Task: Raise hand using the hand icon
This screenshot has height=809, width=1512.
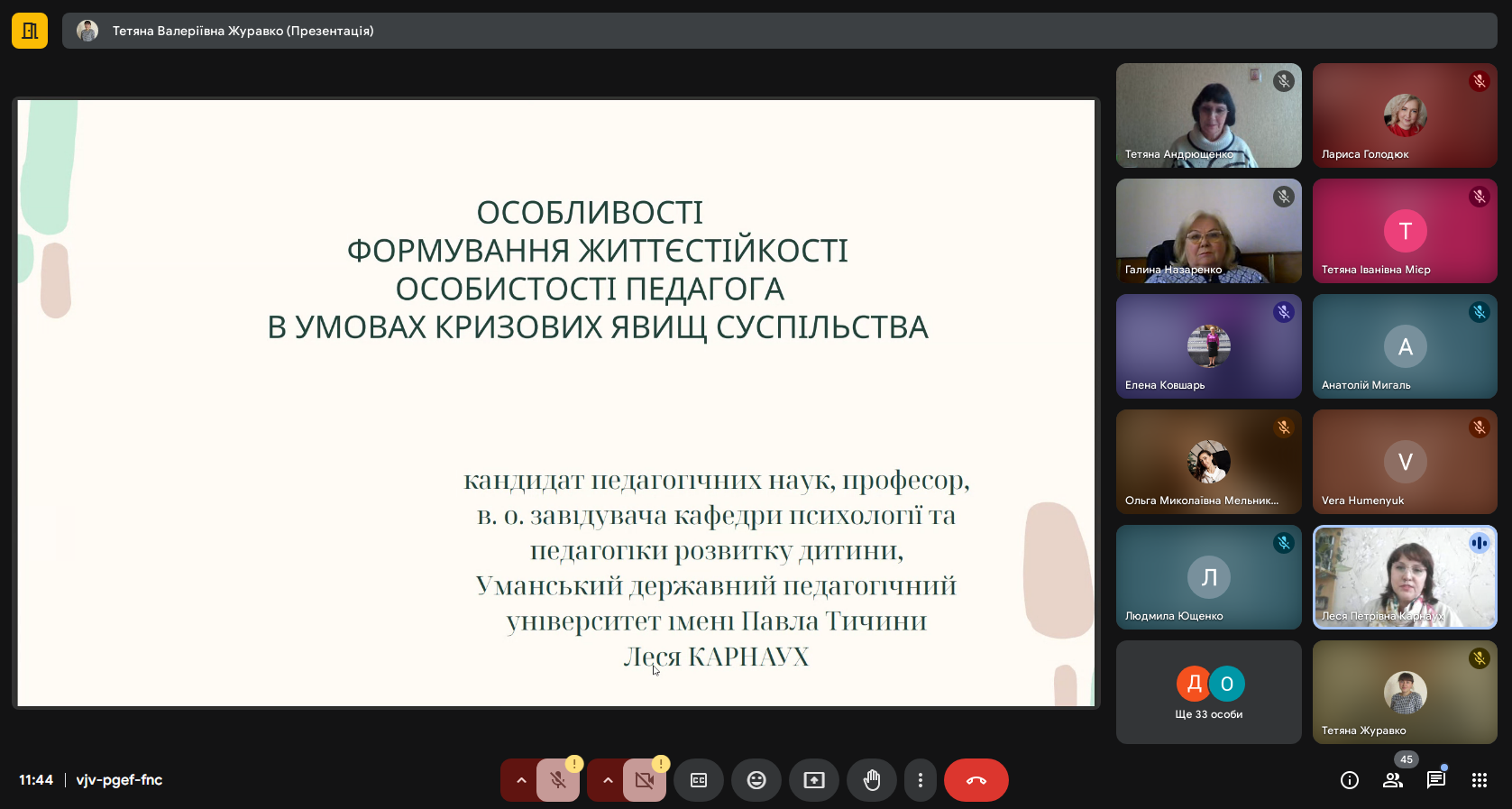Action: click(872, 780)
